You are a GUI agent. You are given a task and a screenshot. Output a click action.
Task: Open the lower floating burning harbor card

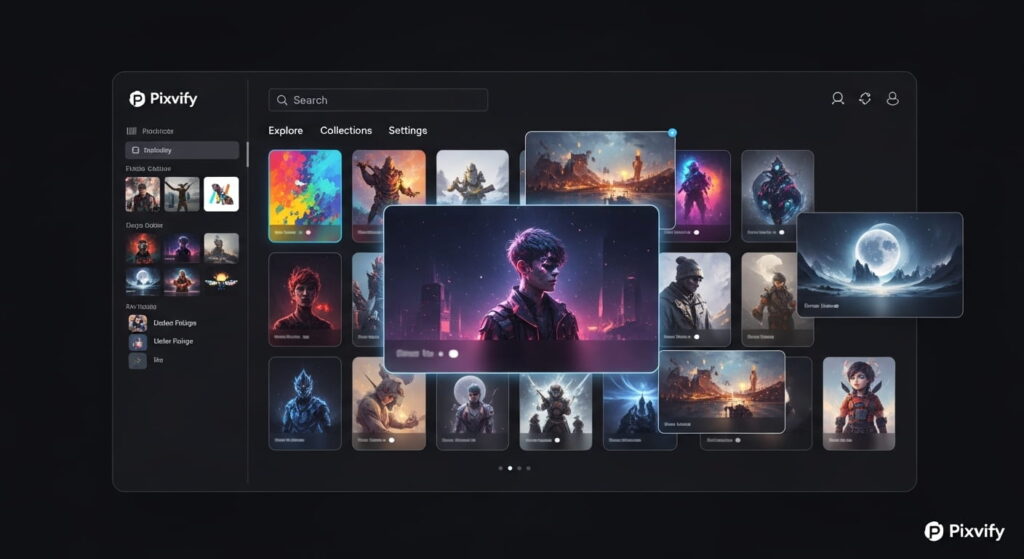click(x=722, y=392)
